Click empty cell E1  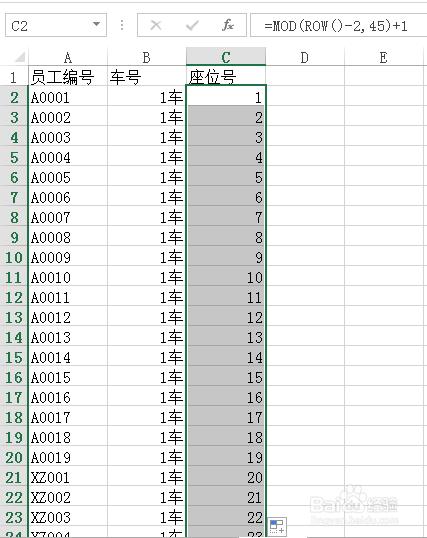384,76
